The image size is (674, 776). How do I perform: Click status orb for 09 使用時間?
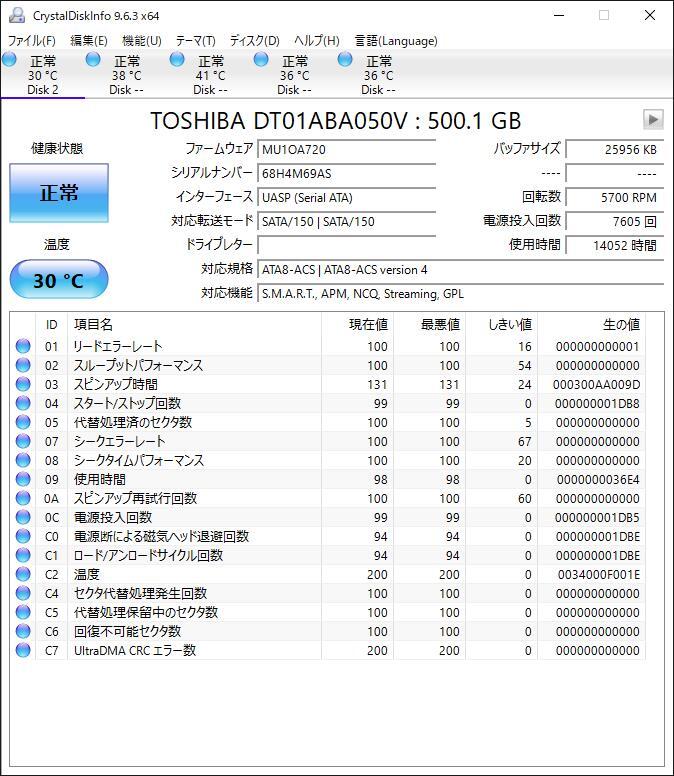23,479
